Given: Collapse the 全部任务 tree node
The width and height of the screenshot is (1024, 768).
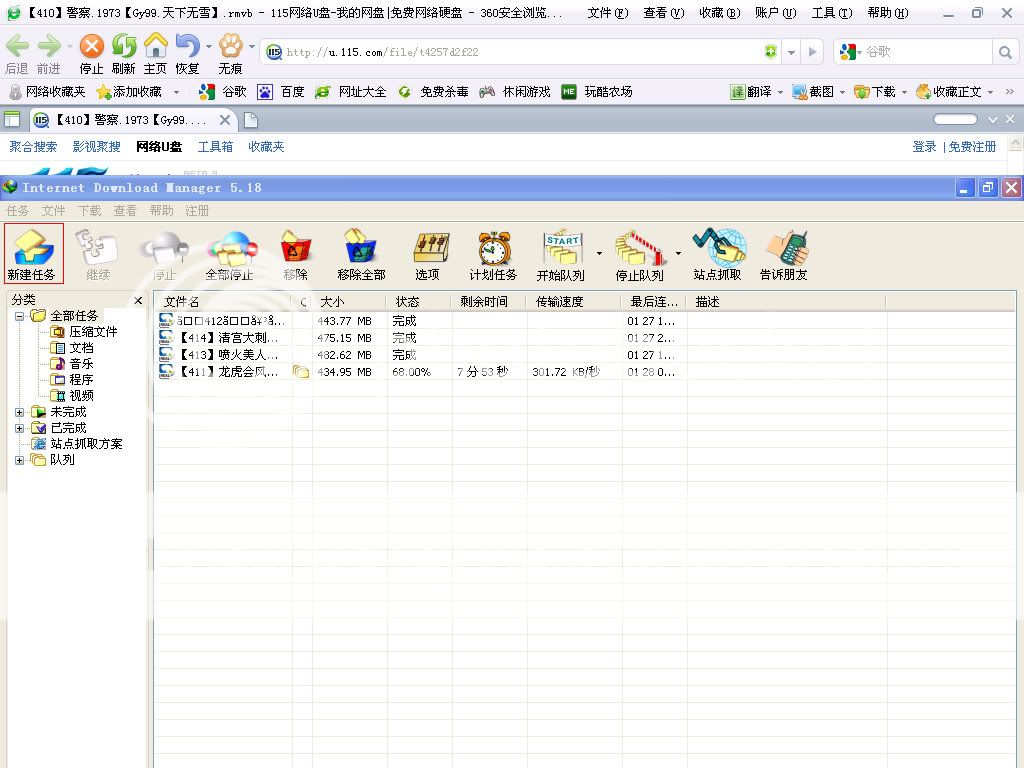Looking at the screenshot, I should coord(20,316).
